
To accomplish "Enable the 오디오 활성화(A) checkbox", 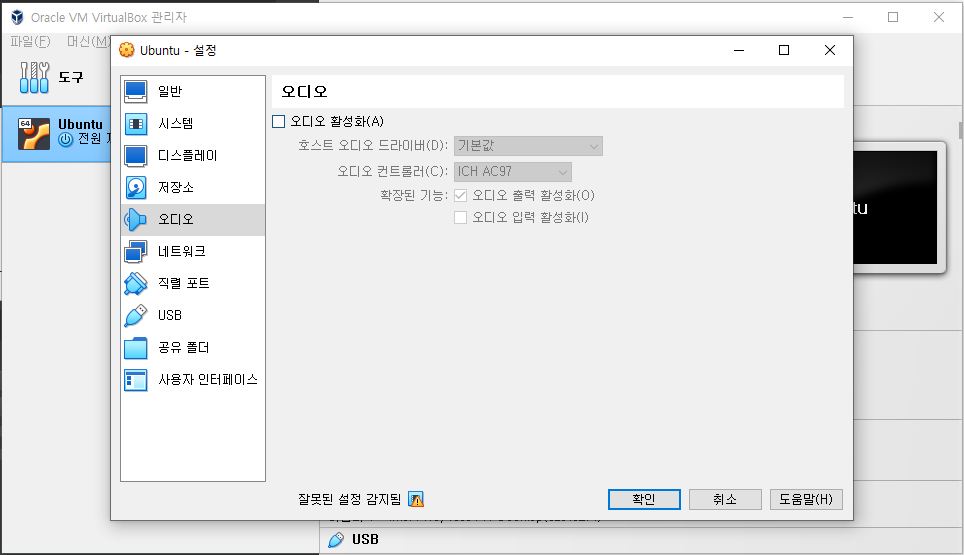I will [279, 122].
